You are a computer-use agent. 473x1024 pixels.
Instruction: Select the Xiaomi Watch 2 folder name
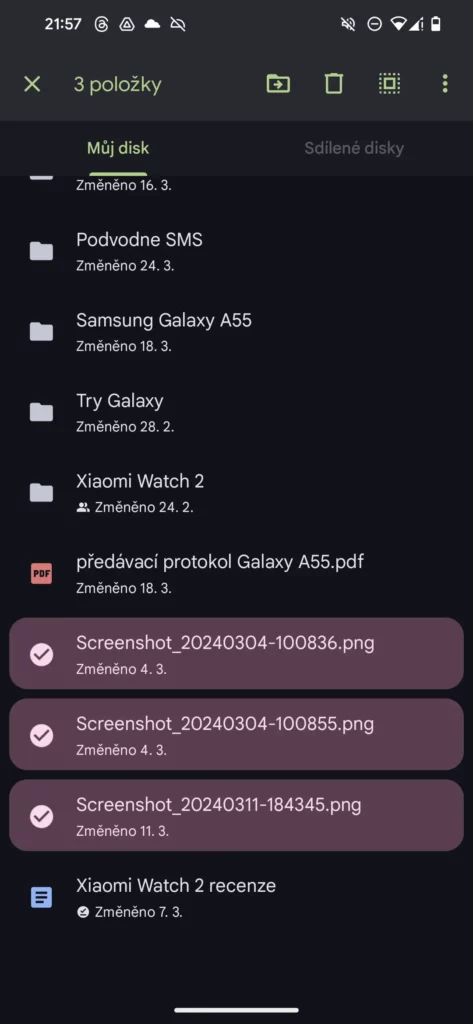(140, 481)
